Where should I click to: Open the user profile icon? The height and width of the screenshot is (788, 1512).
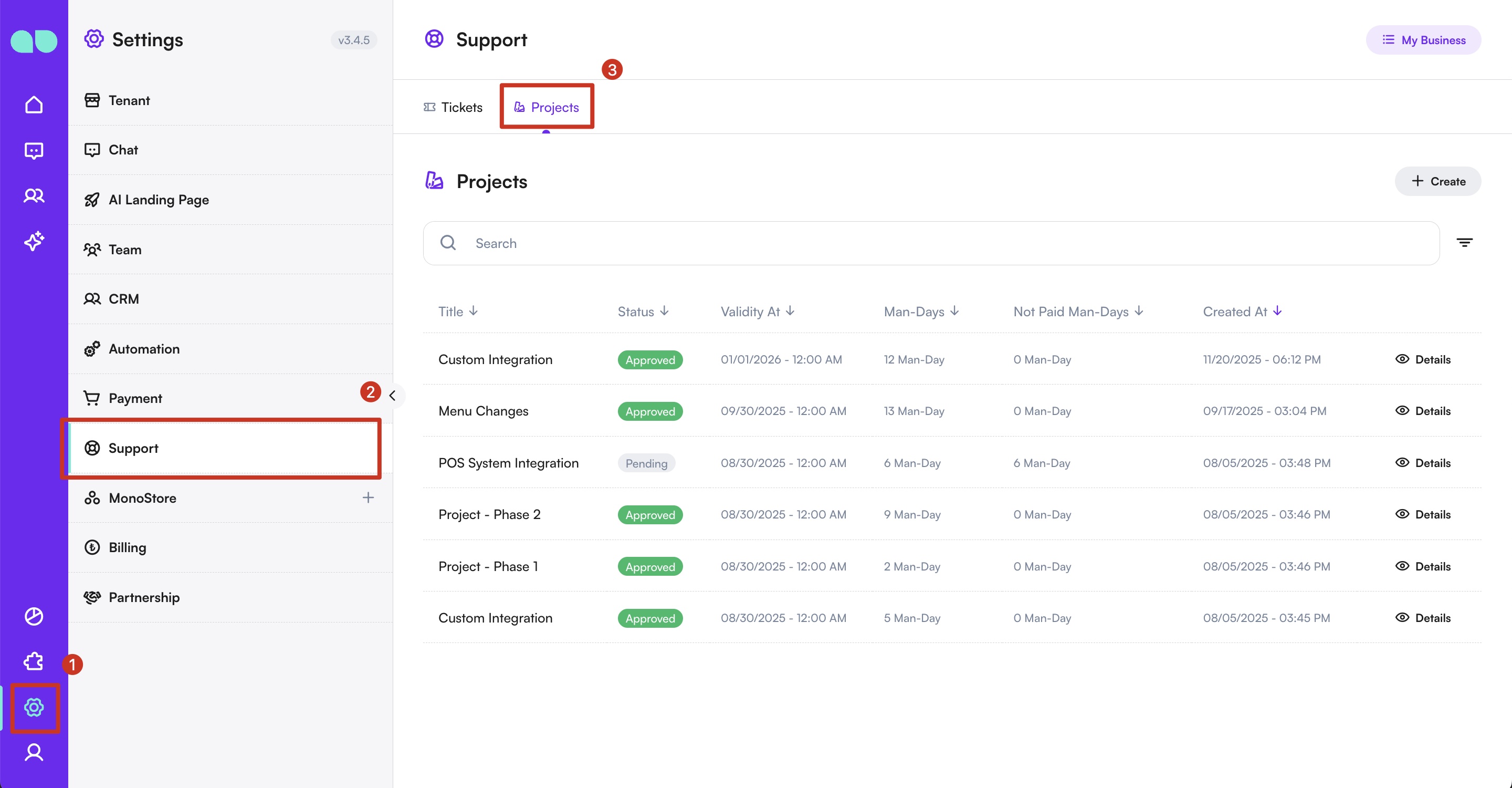[x=34, y=752]
